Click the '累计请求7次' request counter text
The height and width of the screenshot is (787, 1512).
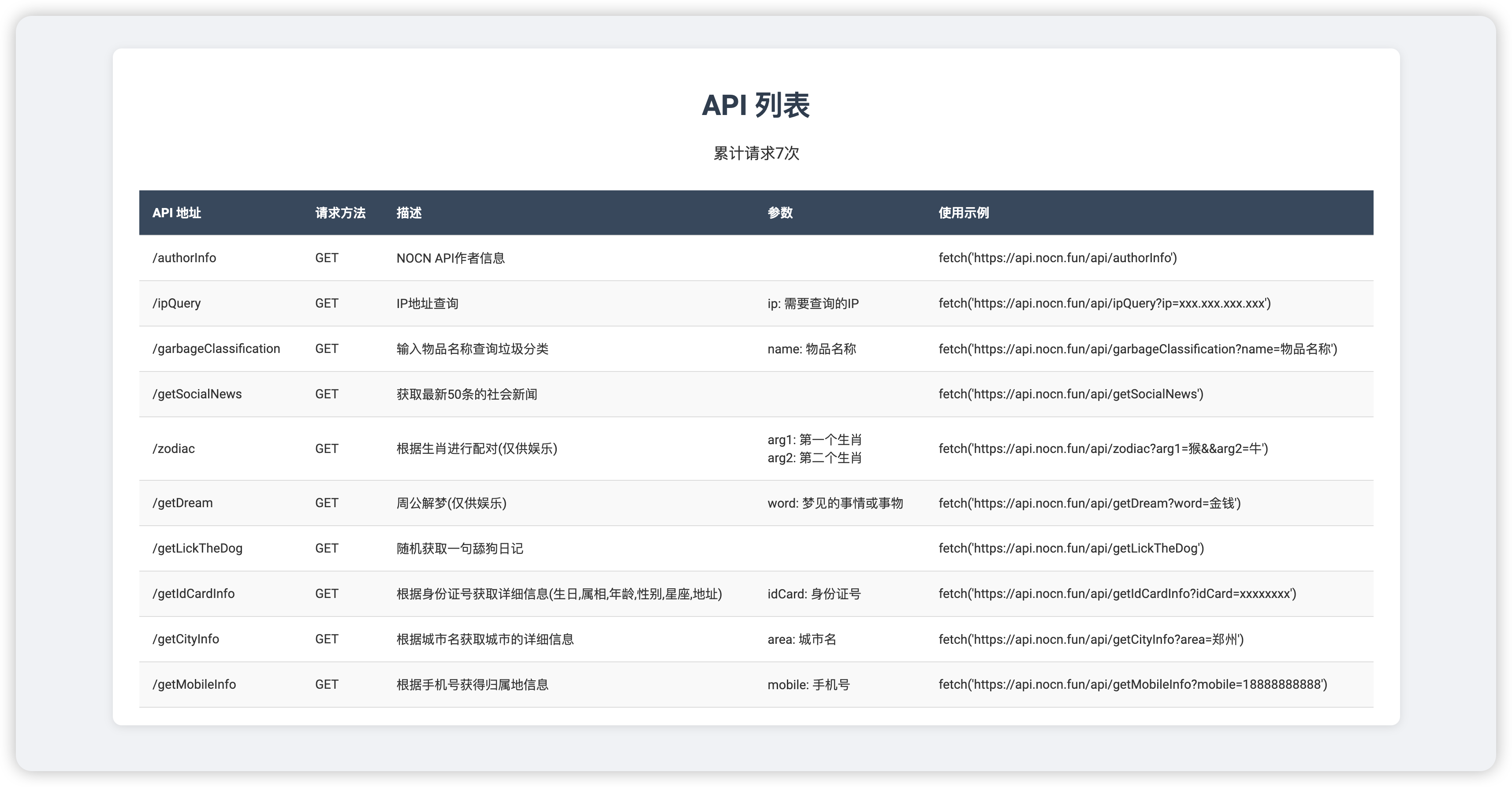point(756,153)
